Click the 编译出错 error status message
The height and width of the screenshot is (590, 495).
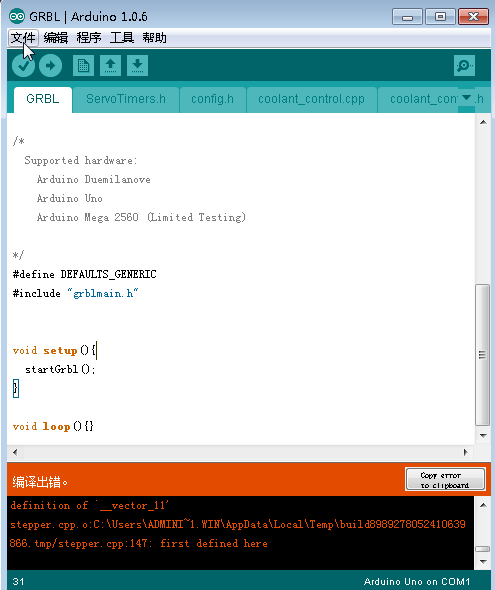[40, 482]
